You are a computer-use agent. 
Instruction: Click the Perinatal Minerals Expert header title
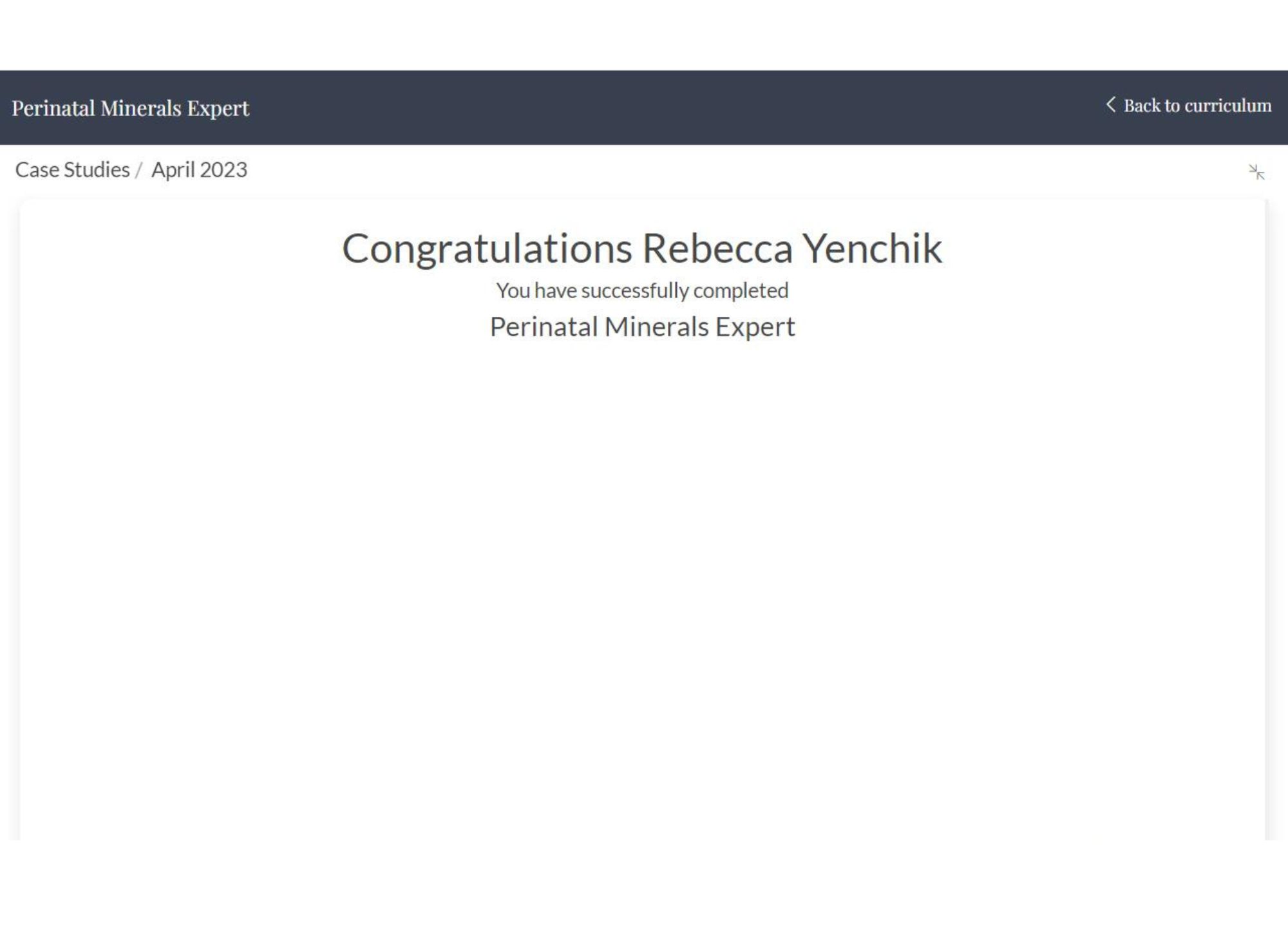pyautogui.click(x=130, y=108)
